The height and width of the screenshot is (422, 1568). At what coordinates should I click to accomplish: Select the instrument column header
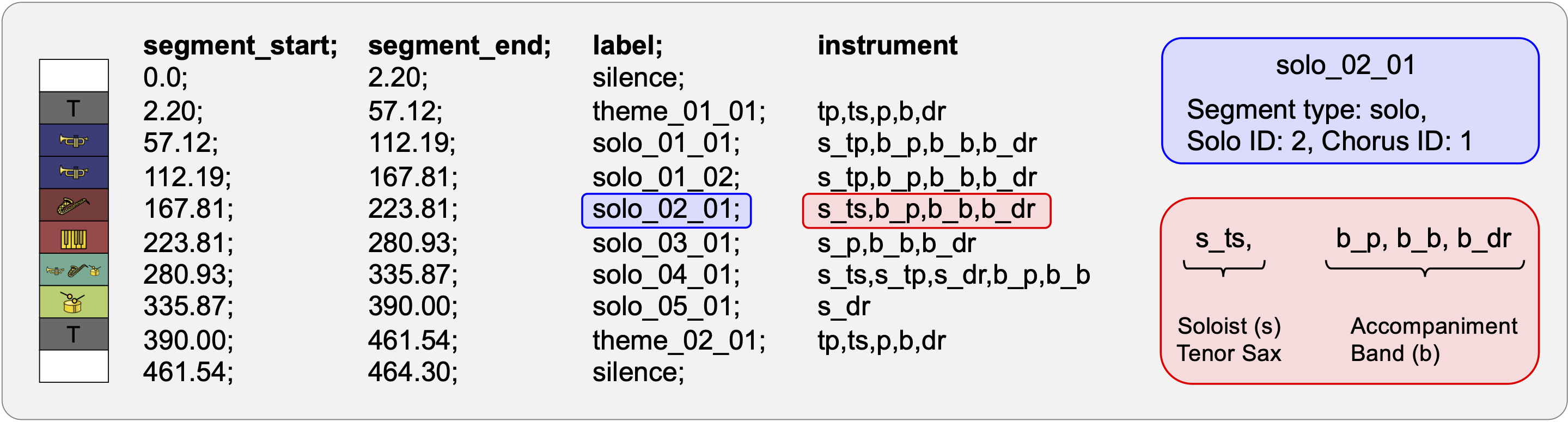887,46
